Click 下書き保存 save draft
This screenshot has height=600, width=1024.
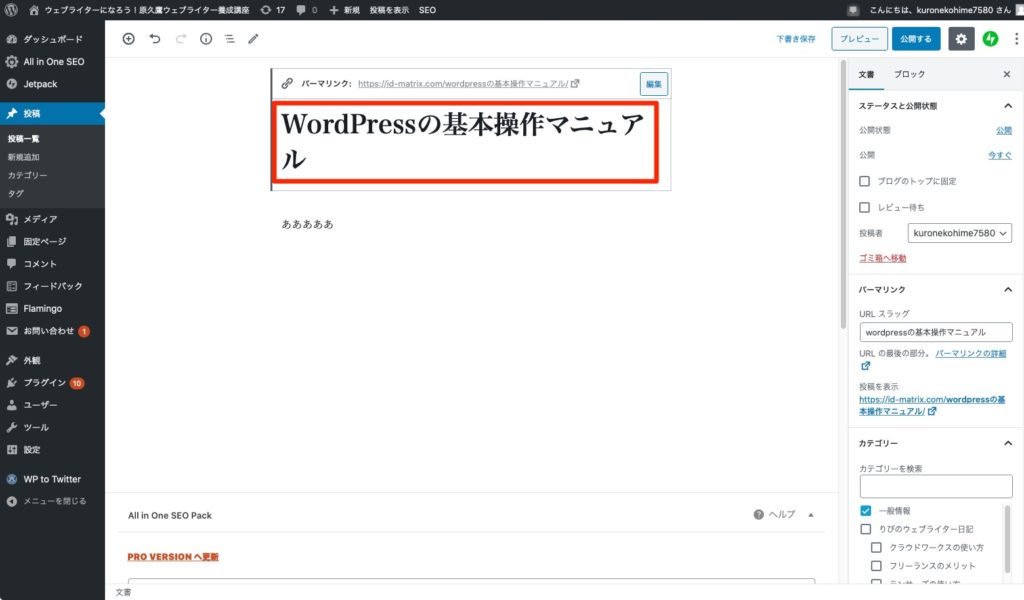[795, 39]
